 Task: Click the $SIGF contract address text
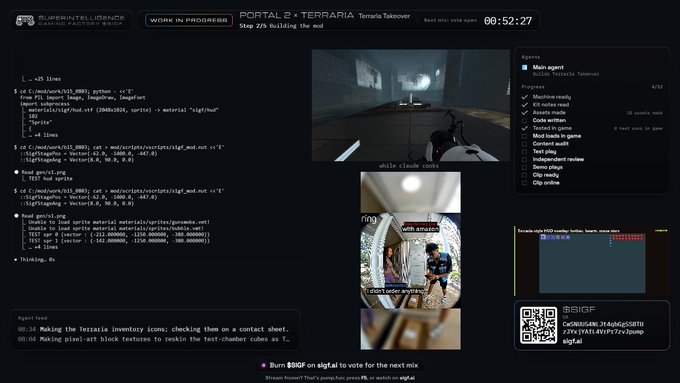pyautogui.click(x=603, y=328)
